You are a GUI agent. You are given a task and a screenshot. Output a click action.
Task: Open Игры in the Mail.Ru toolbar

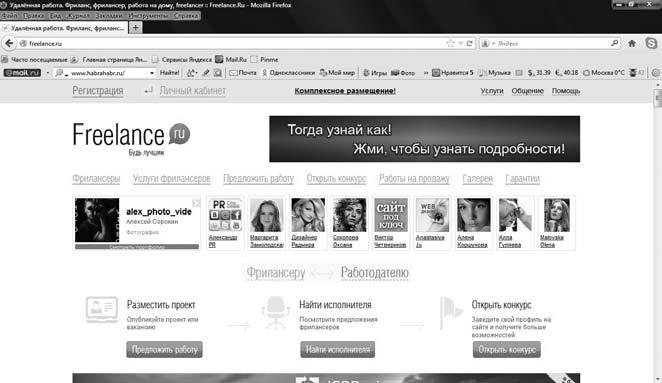coord(375,73)
